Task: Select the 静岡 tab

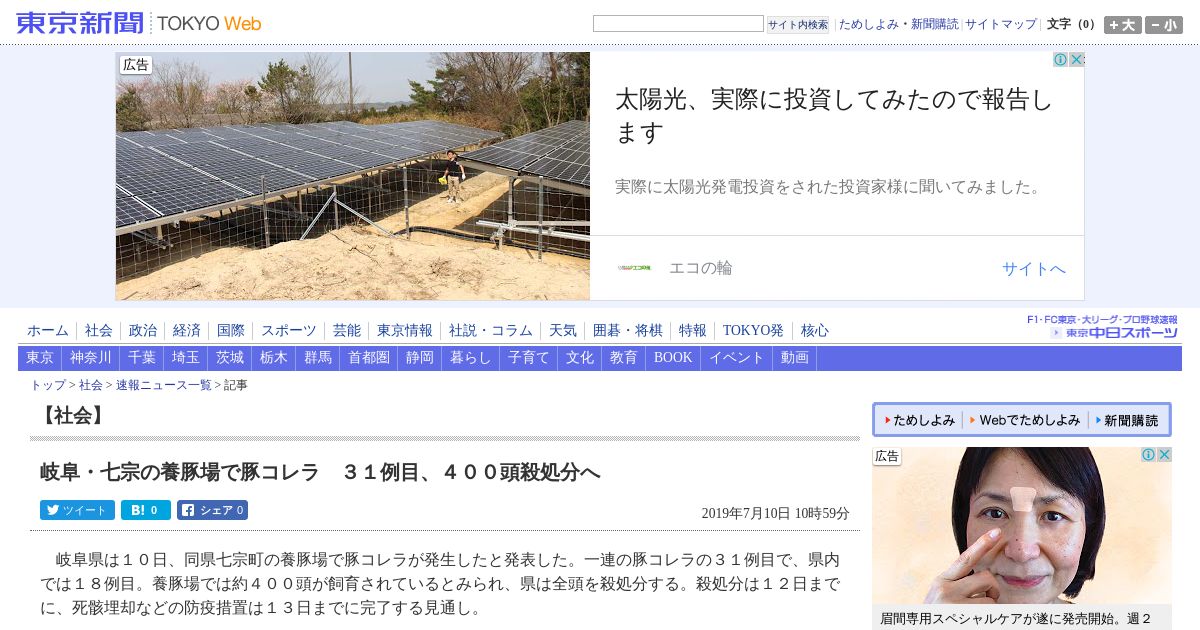Action: tap(420, 358)
